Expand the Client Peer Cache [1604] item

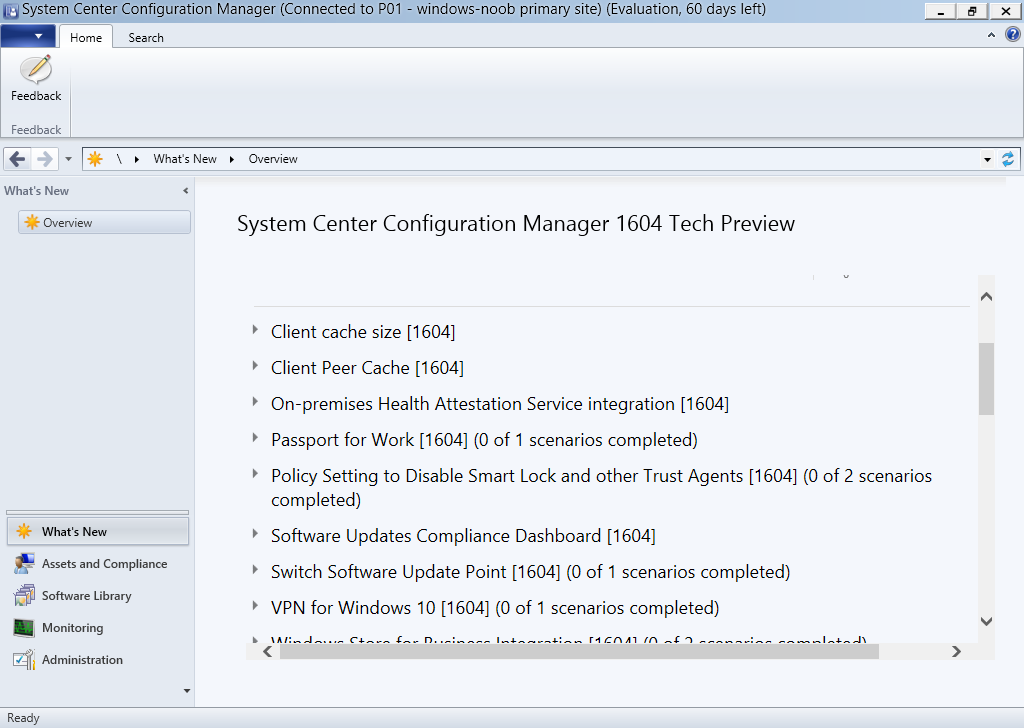pyautogui.click(x=255, y=366)
